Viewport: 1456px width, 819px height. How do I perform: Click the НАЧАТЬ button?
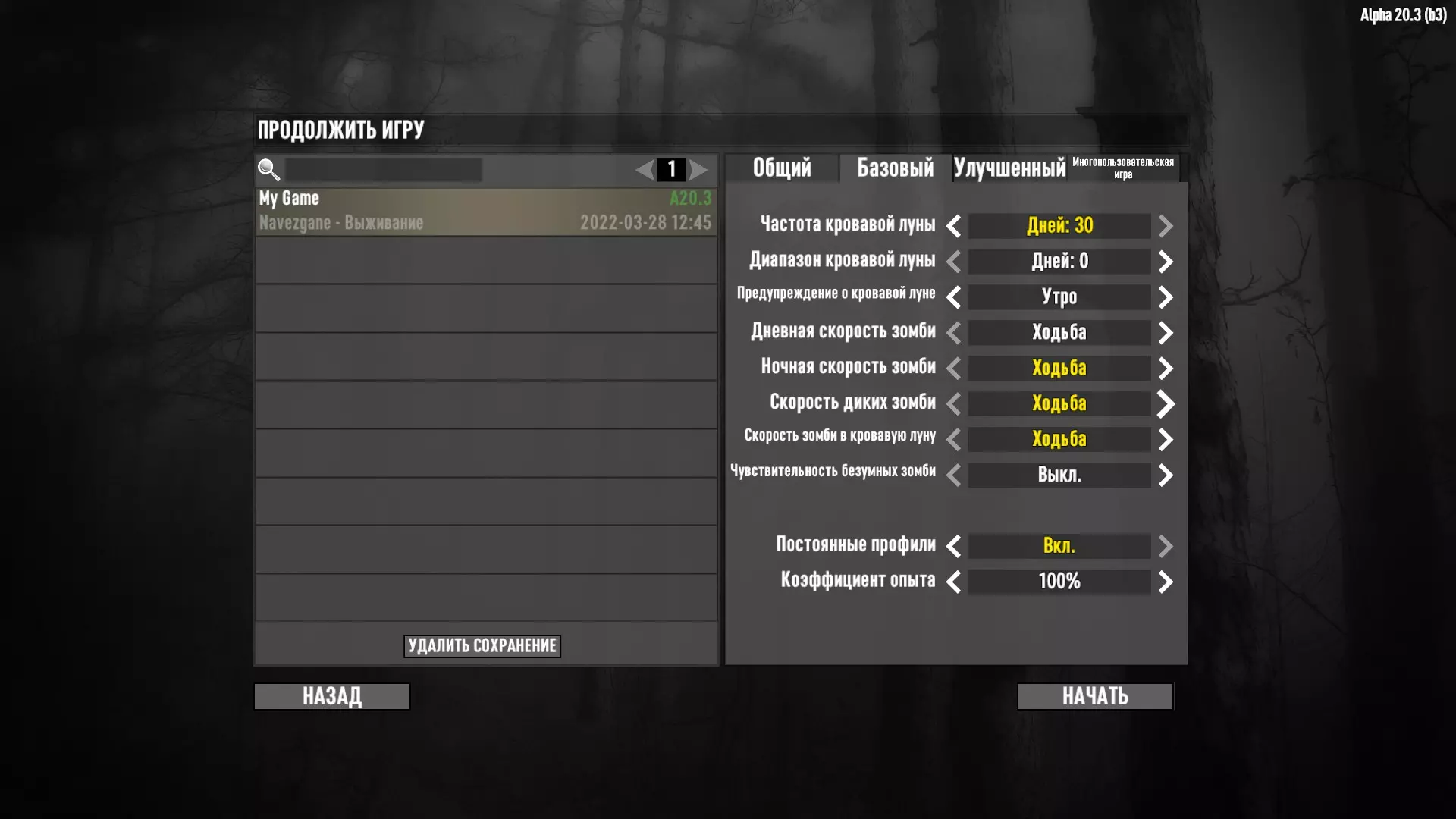pos(1095,696)
